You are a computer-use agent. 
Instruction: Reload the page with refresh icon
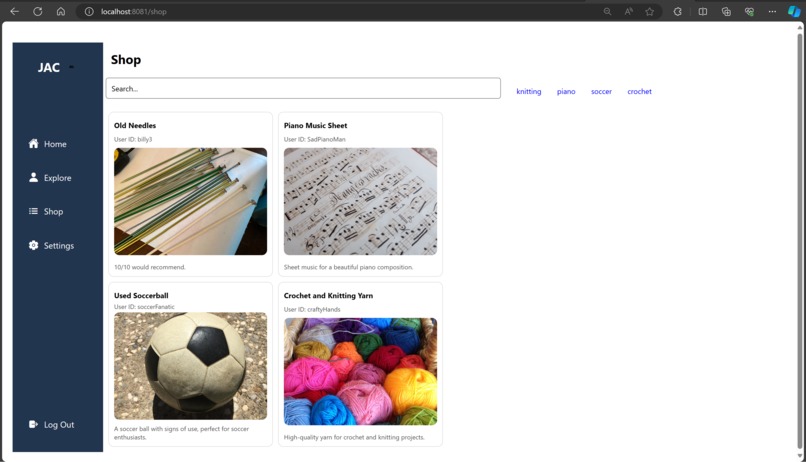coord(38,11)
